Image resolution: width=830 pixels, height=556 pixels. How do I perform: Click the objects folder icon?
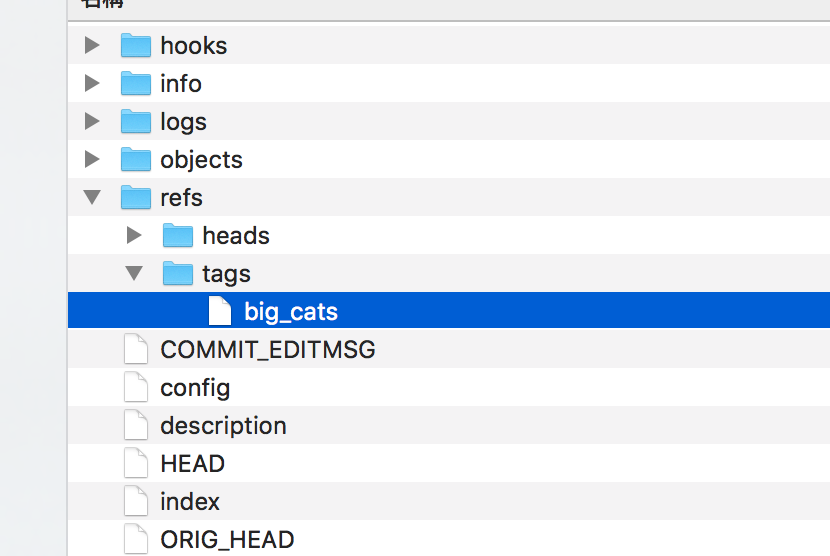[x=135, y=160]
